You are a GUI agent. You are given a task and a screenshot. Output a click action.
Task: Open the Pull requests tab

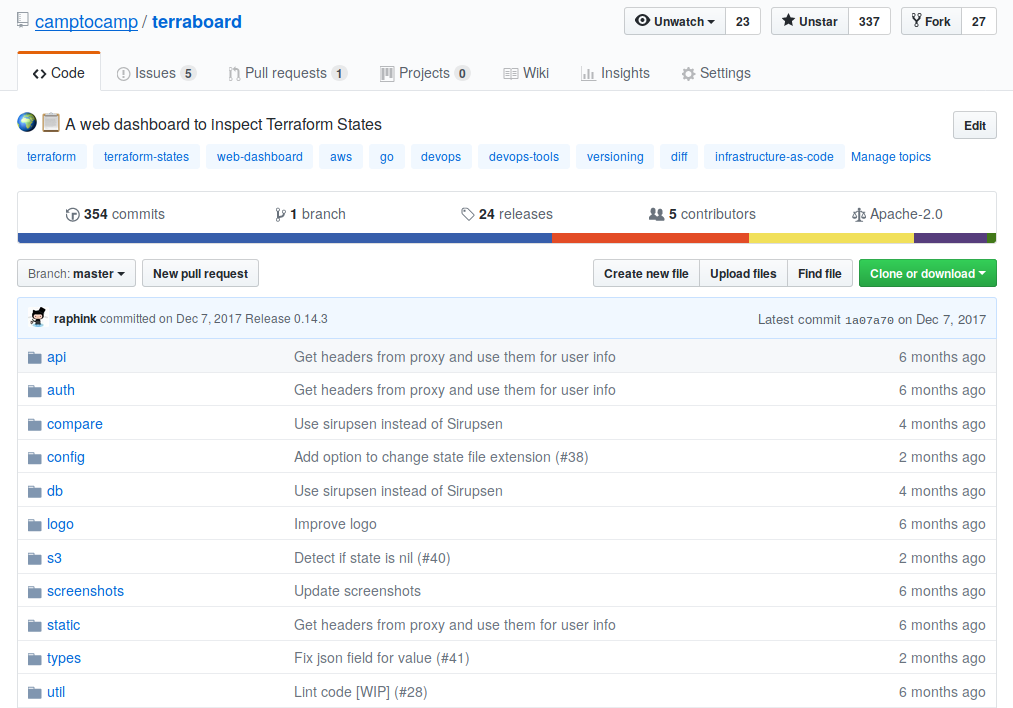coord(287,73)
